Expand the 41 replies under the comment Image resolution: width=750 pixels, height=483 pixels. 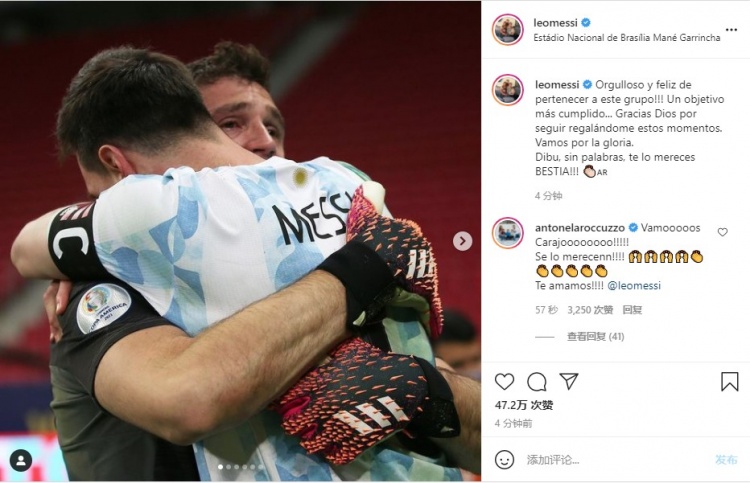point(596,337)
